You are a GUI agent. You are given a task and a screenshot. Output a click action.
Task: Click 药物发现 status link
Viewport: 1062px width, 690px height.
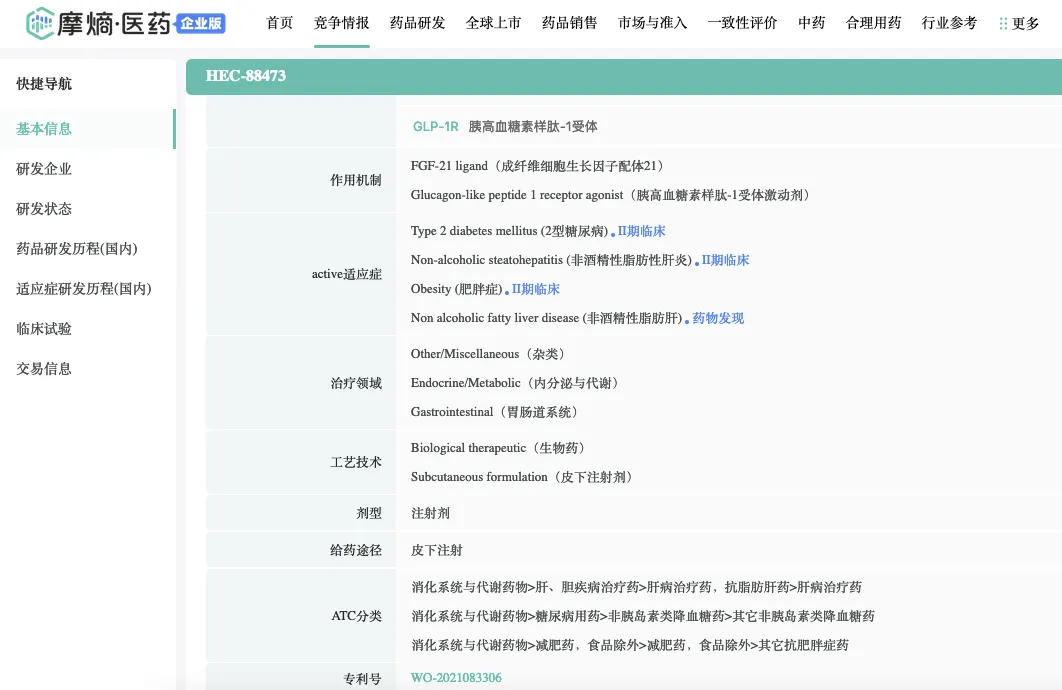point(718,318)
